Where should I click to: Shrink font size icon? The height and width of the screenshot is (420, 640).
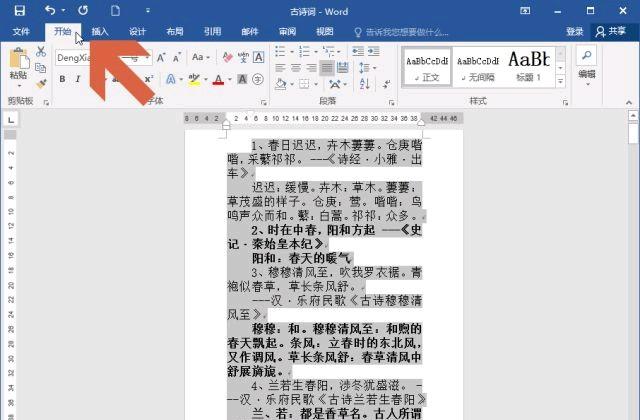(177, 58)
